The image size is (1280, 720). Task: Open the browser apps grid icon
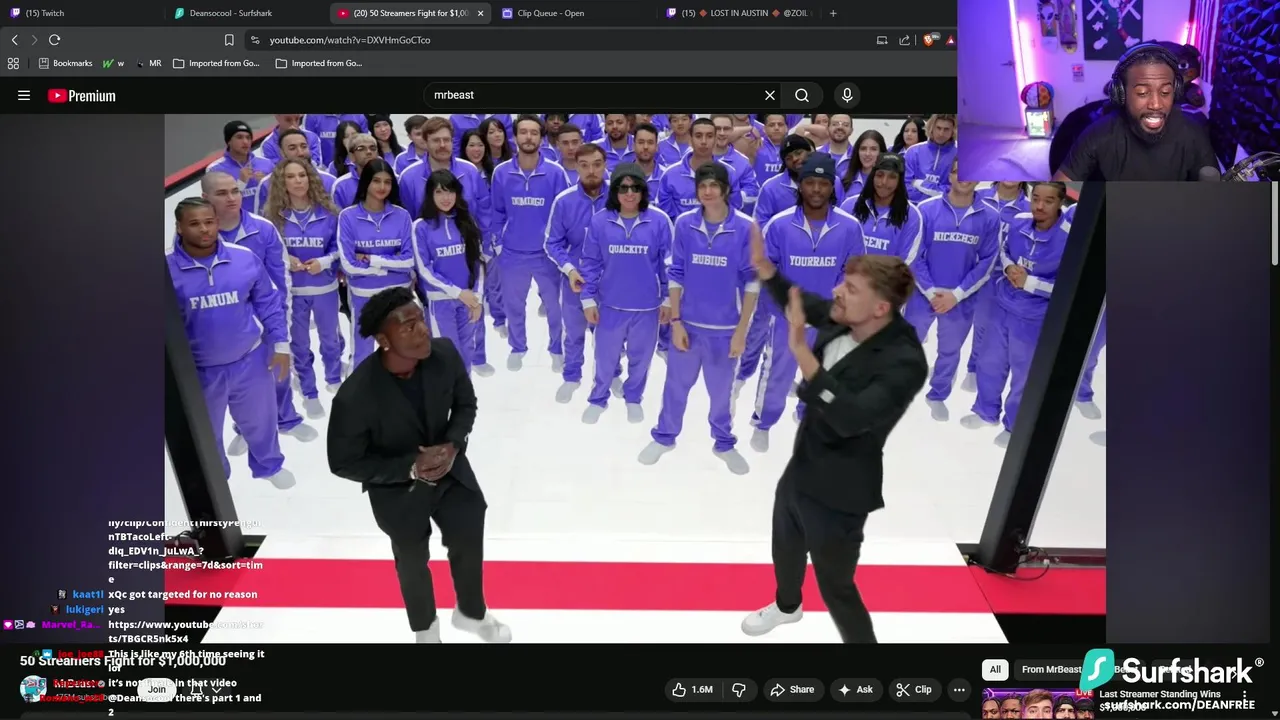(13, 63)
